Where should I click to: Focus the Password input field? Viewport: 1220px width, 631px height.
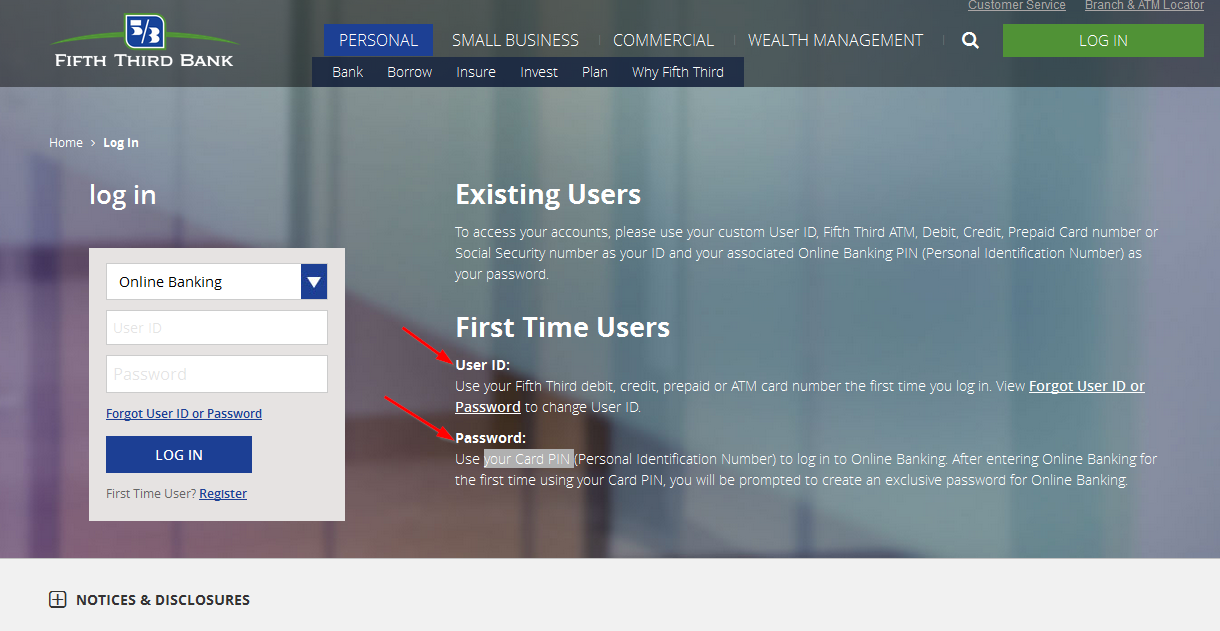click(x=217, y=374)
